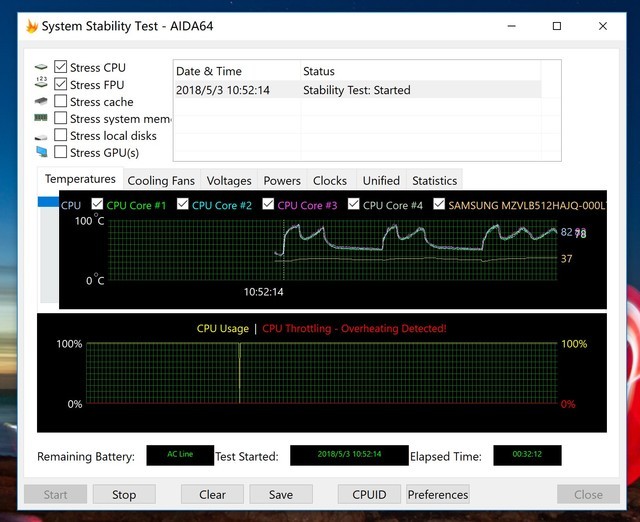This screenshot has width=640, height=522.
Task: Click the Date & Time column header
Action: [237, 71]
